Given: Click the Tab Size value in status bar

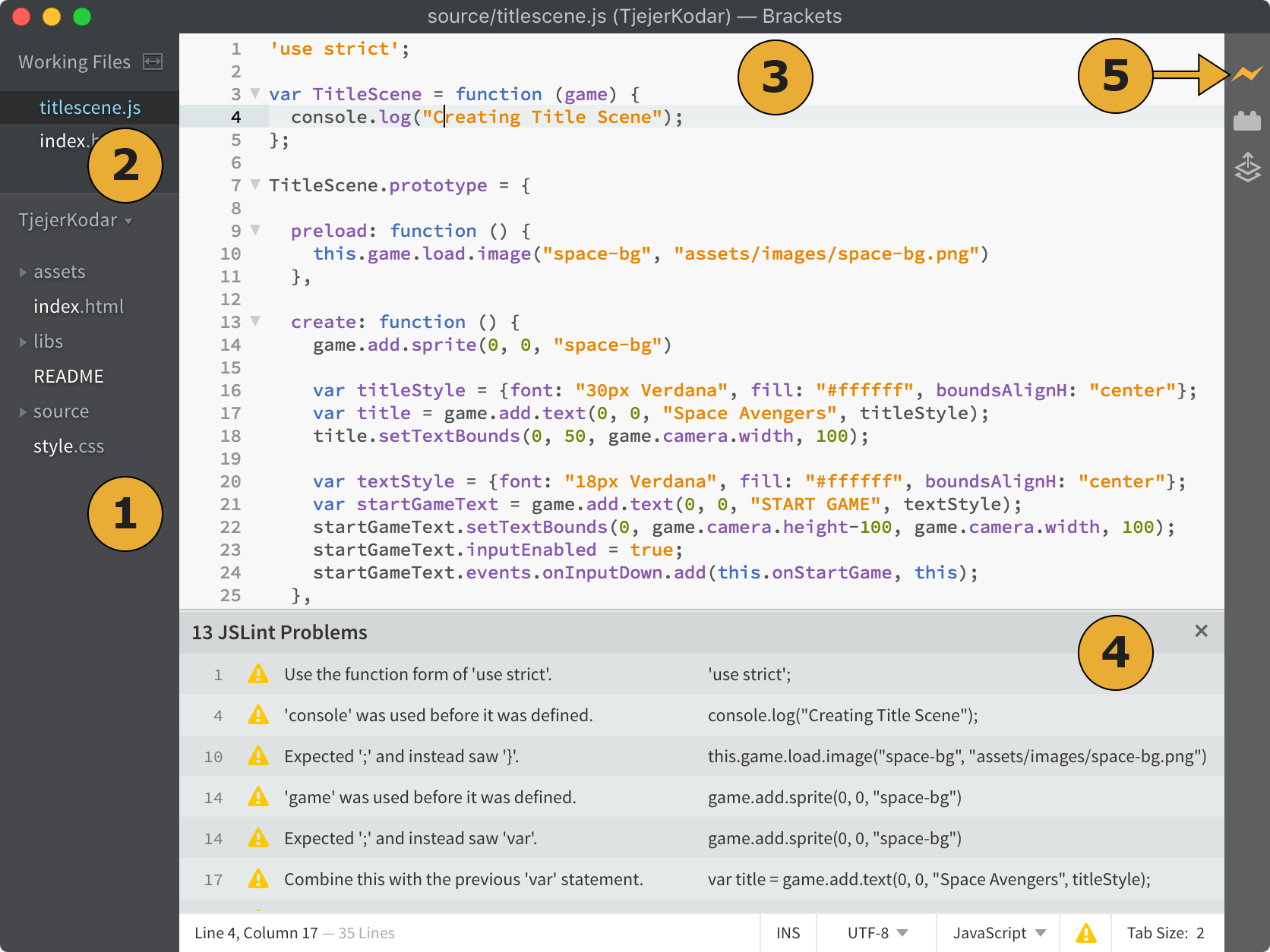Looking at the screenshot, I should 1199,933.
